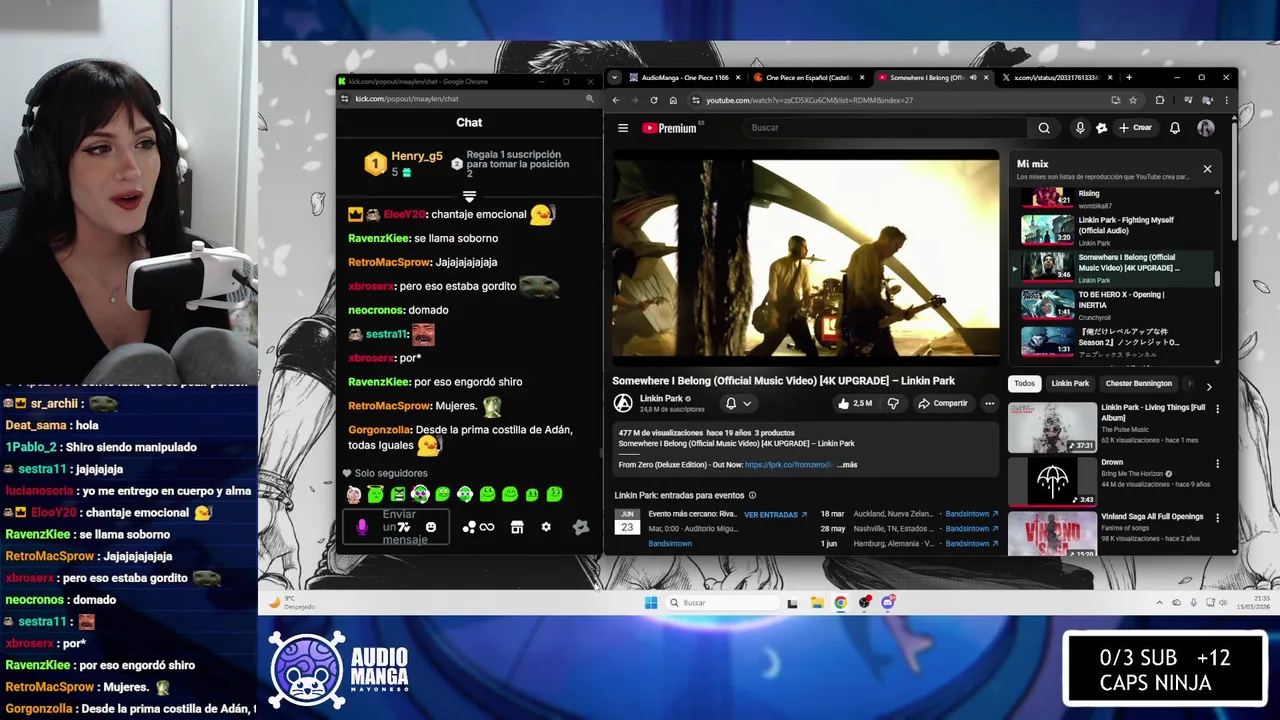Open Bandsintown link for Auckland event
This screenshot has width=1280, height=720.
(972, 514)
